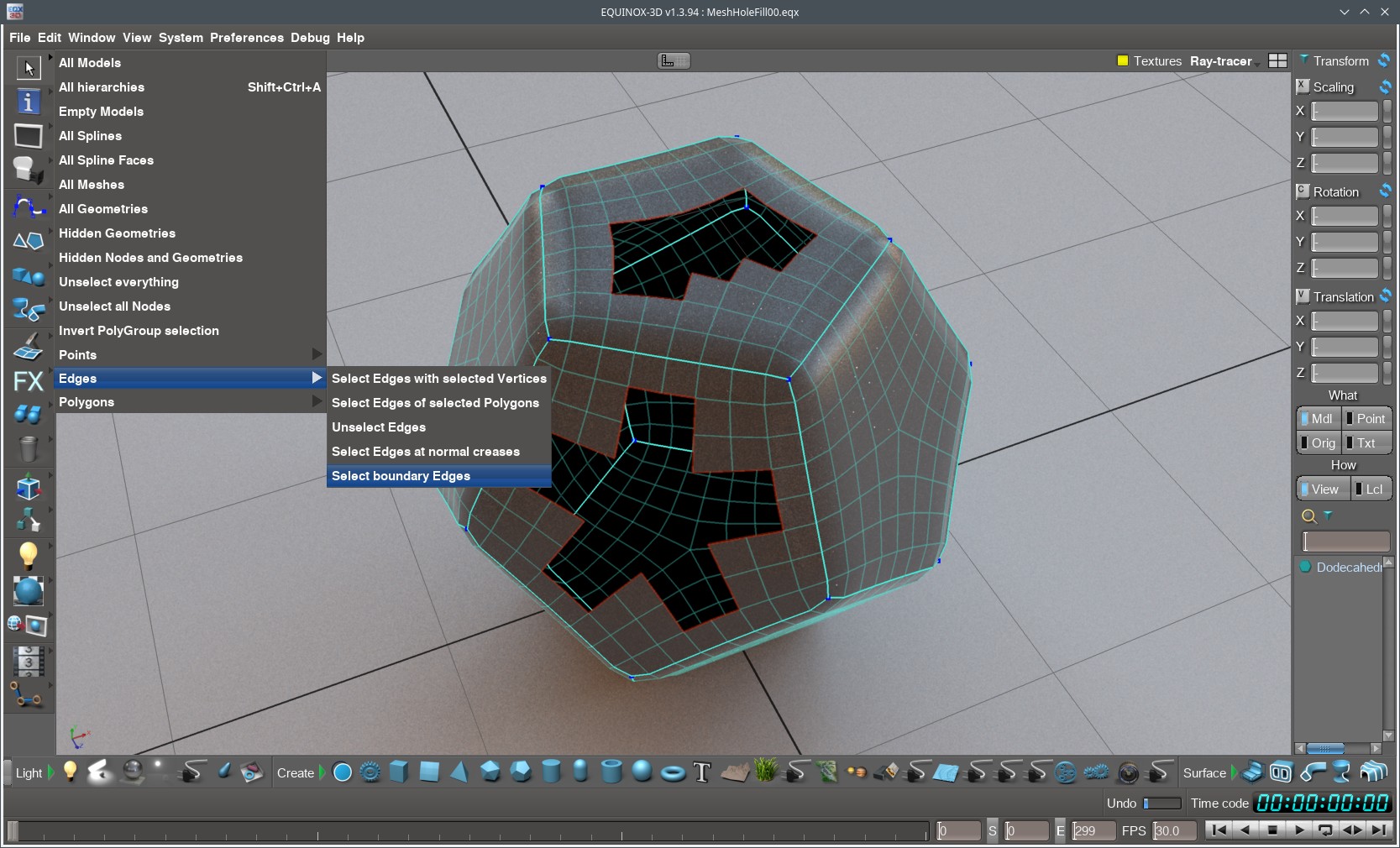Open the Preferences menu

pos(246,38)
